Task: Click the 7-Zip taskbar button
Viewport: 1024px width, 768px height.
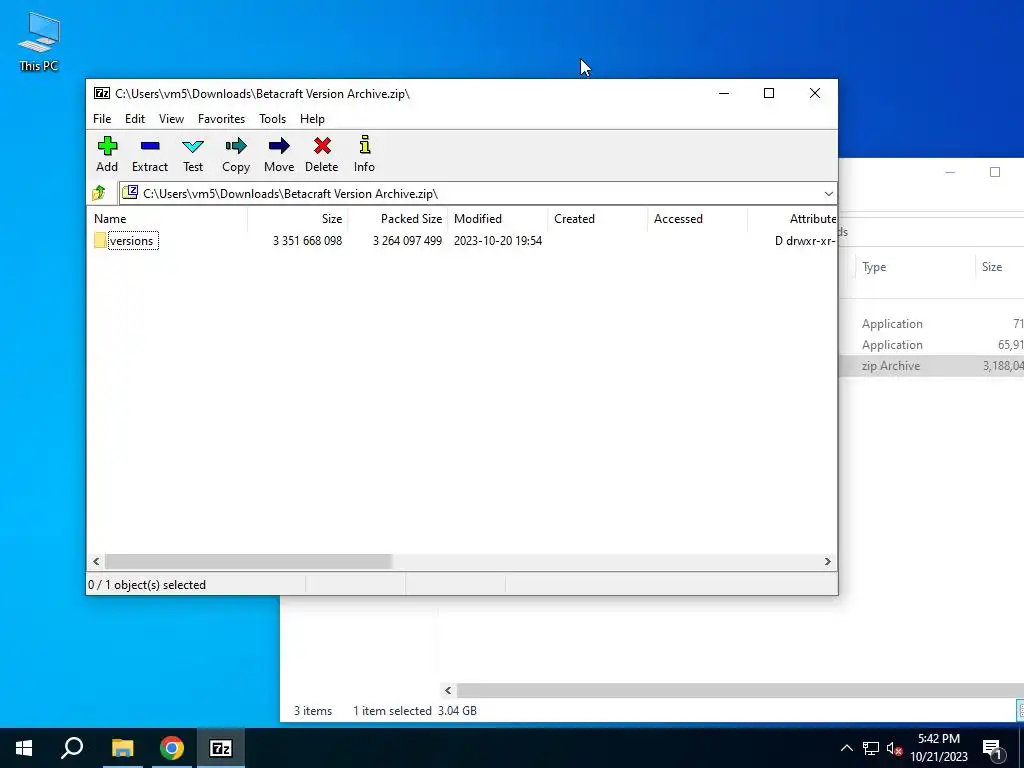Action: tap(221, 748)
